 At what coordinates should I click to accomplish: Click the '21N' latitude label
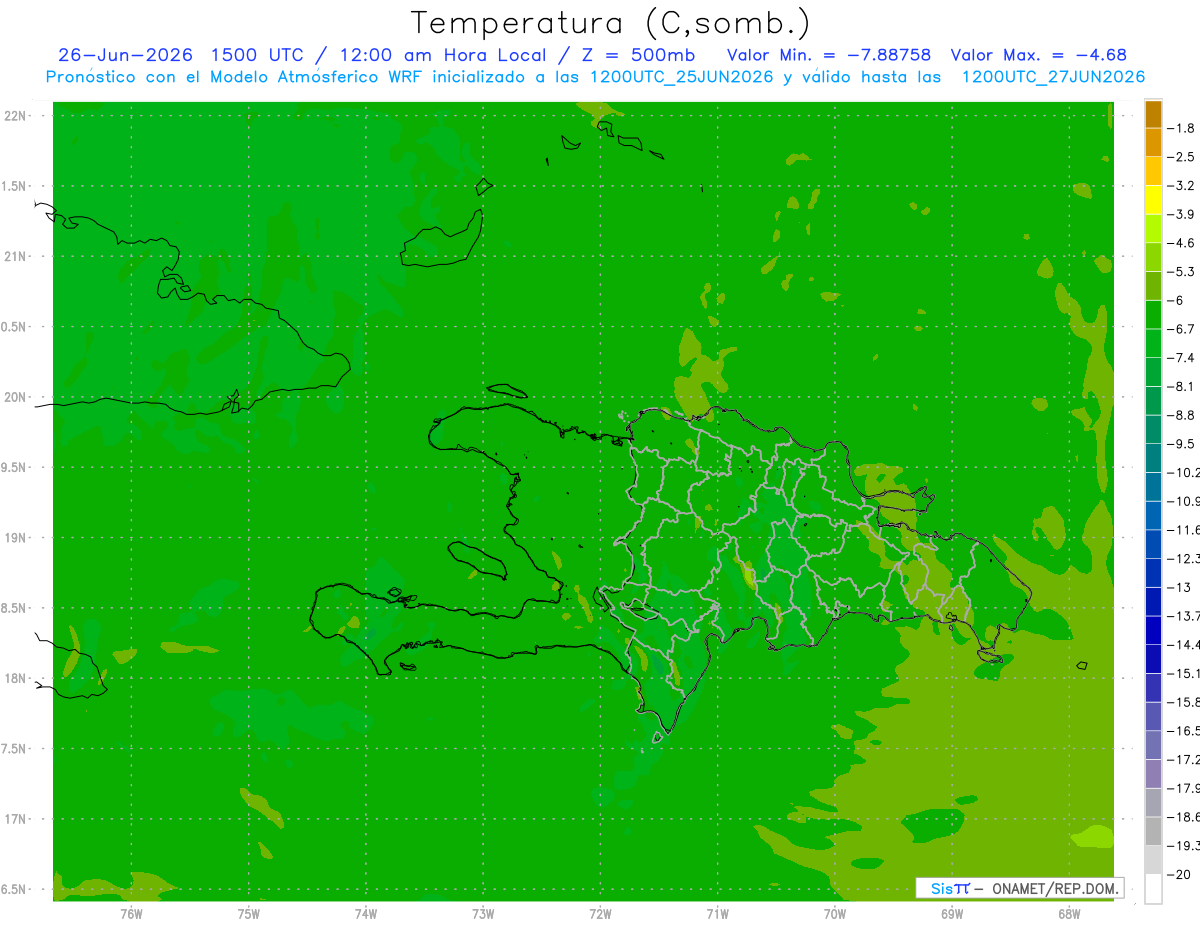coord(16,257)
